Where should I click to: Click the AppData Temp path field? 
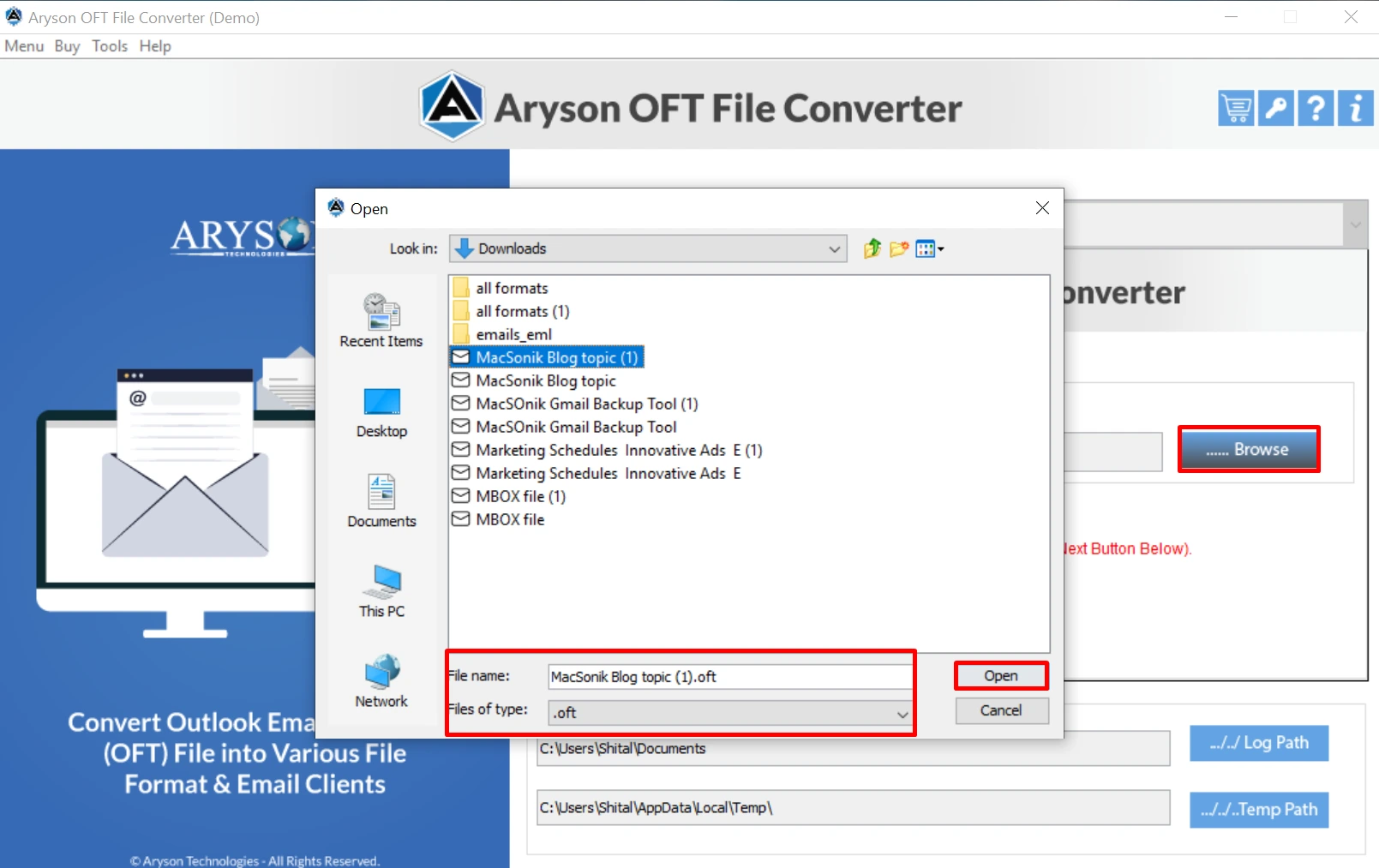854,807
